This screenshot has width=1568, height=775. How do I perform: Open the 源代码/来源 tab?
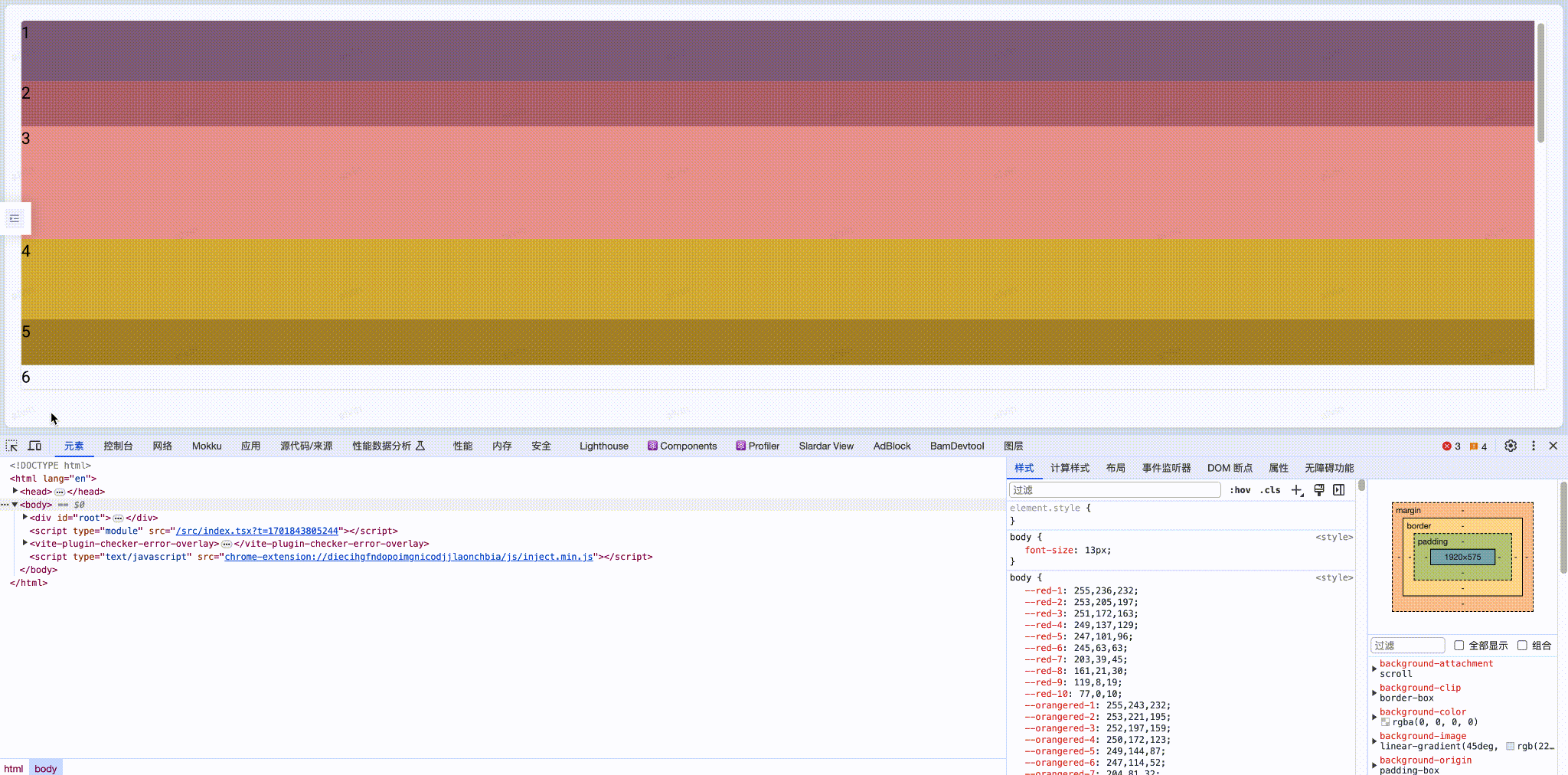click(x=306, y=446)
